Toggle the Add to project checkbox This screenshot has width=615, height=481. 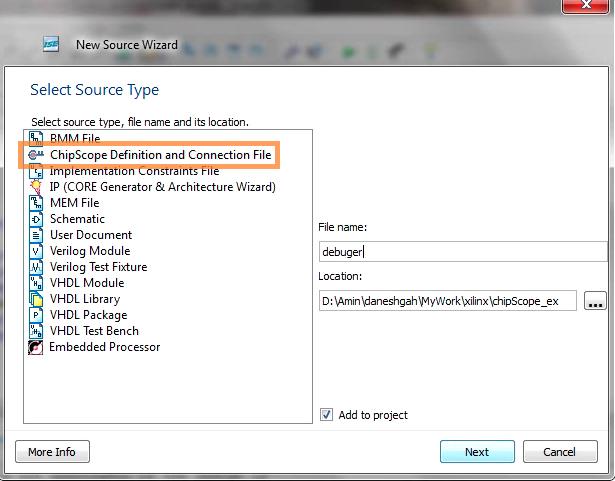coord(326,414)
